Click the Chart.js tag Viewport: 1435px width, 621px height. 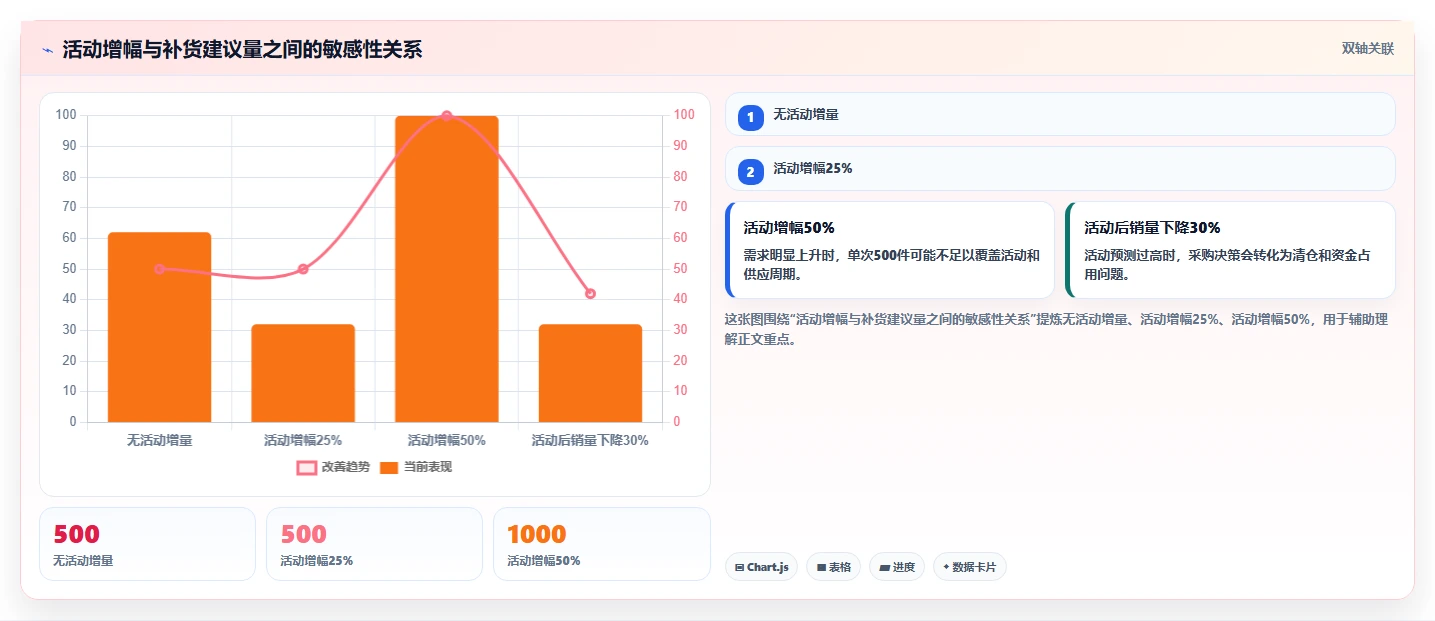point(761,567)
